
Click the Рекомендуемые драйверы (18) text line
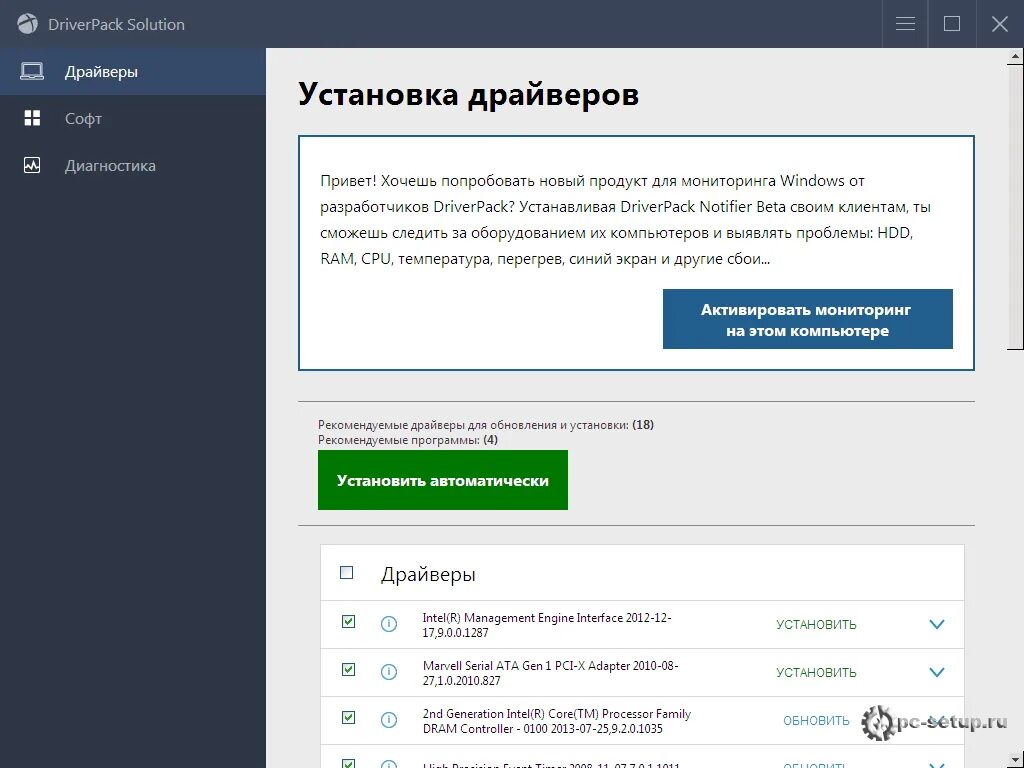[x=486, y=424]
